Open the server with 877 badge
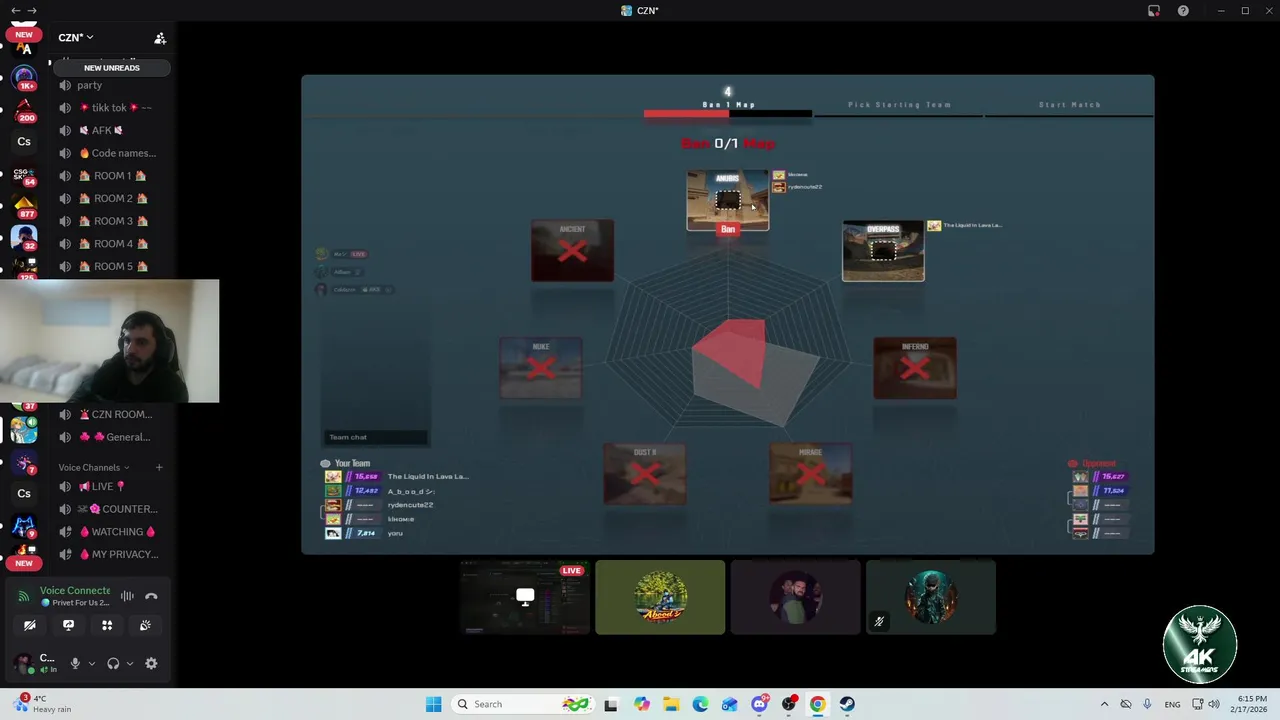Image resolution: width=1280 pixels, height=720 pixels. [x=24, y=207]
